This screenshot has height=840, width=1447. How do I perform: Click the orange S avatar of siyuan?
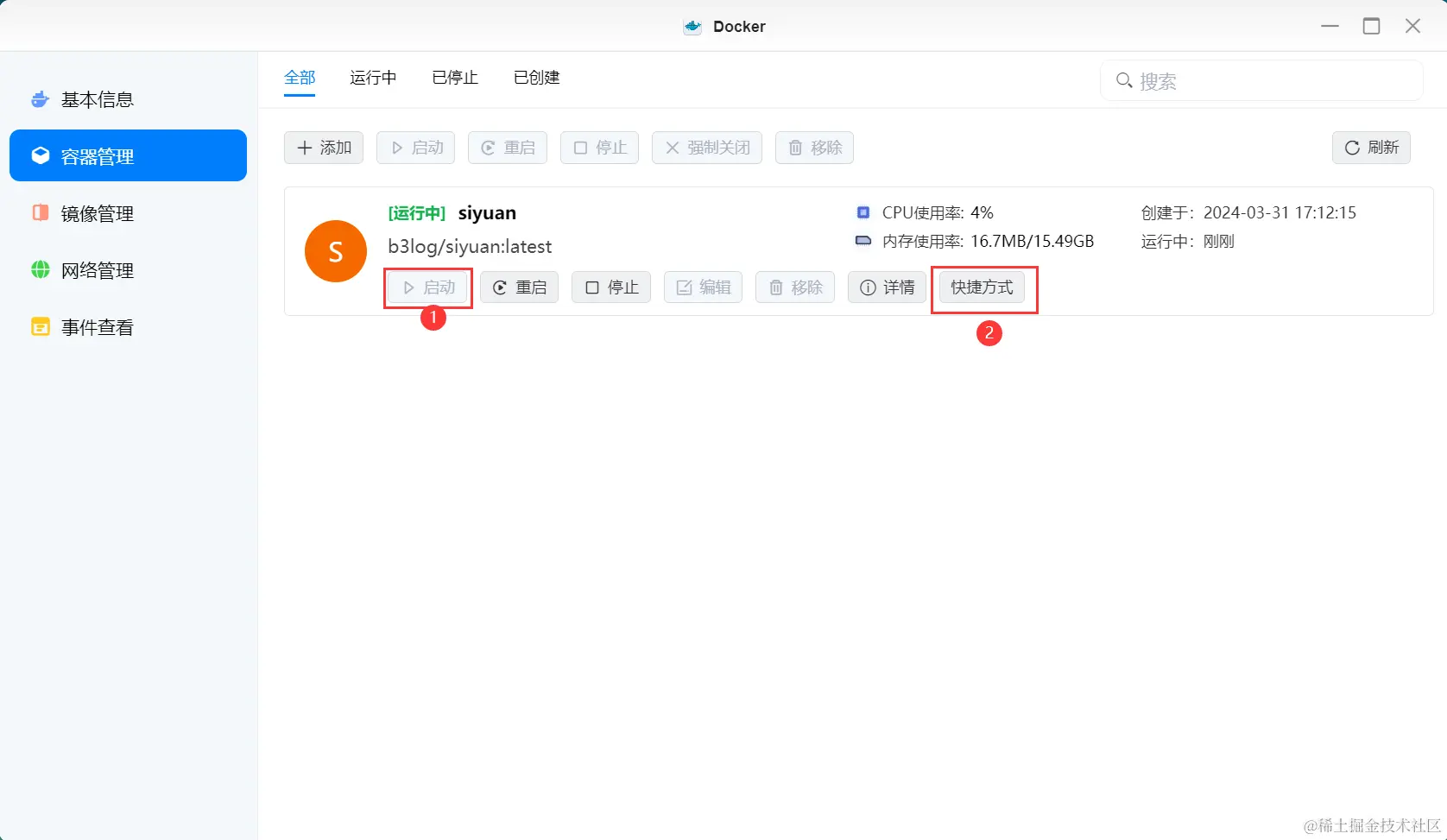point(336,251)
